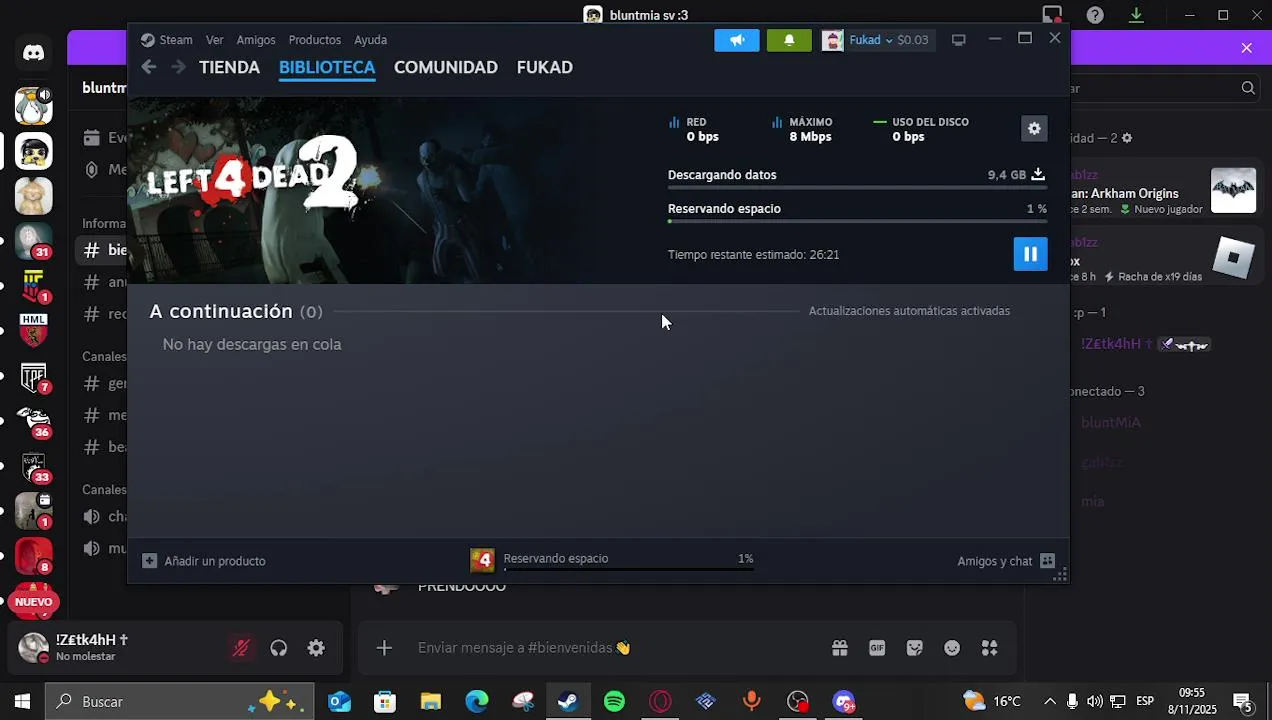Click the Windows taskbar search box
This screenshot has height=720, width=1272.
click(180, 702)
